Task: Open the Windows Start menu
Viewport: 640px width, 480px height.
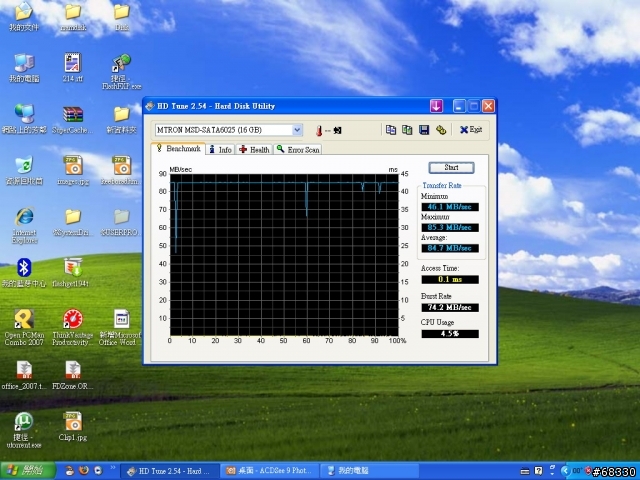Action: 28,471
